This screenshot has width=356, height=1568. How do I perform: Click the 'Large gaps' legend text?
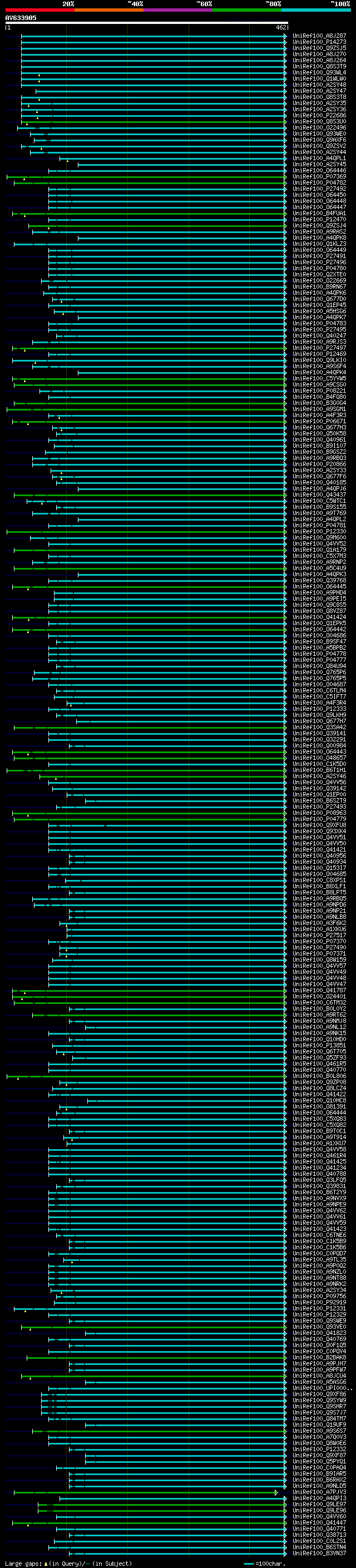23,1564
